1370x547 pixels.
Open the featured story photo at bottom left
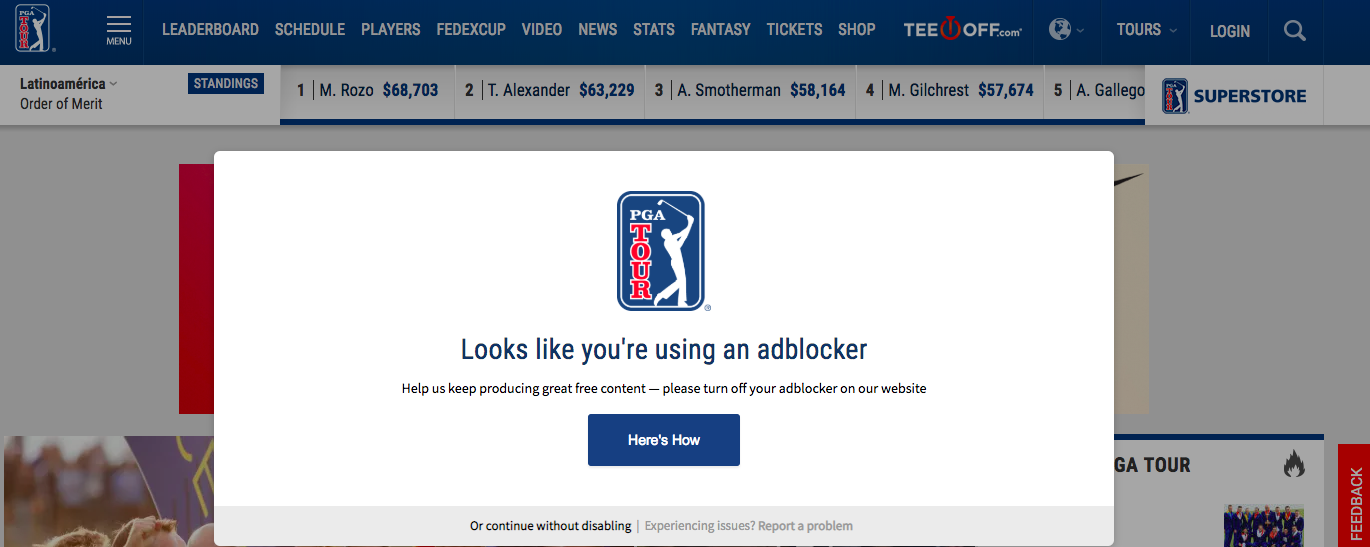(108, 491)
